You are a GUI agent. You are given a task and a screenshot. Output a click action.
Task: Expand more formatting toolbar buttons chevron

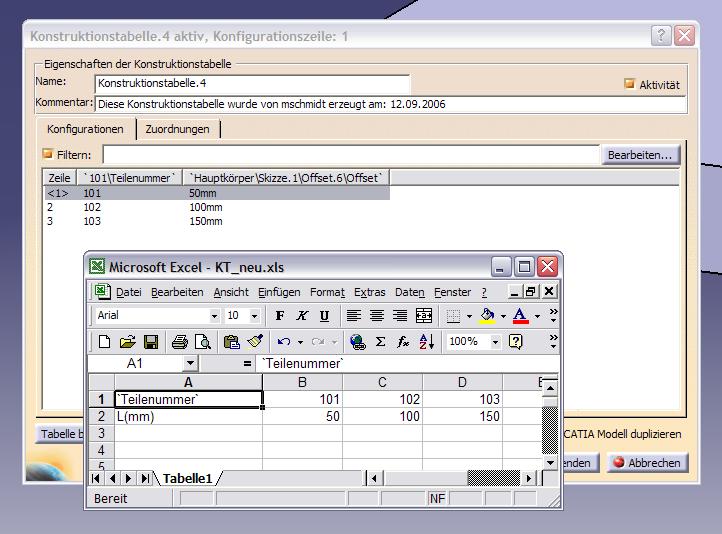click(553, 315)
